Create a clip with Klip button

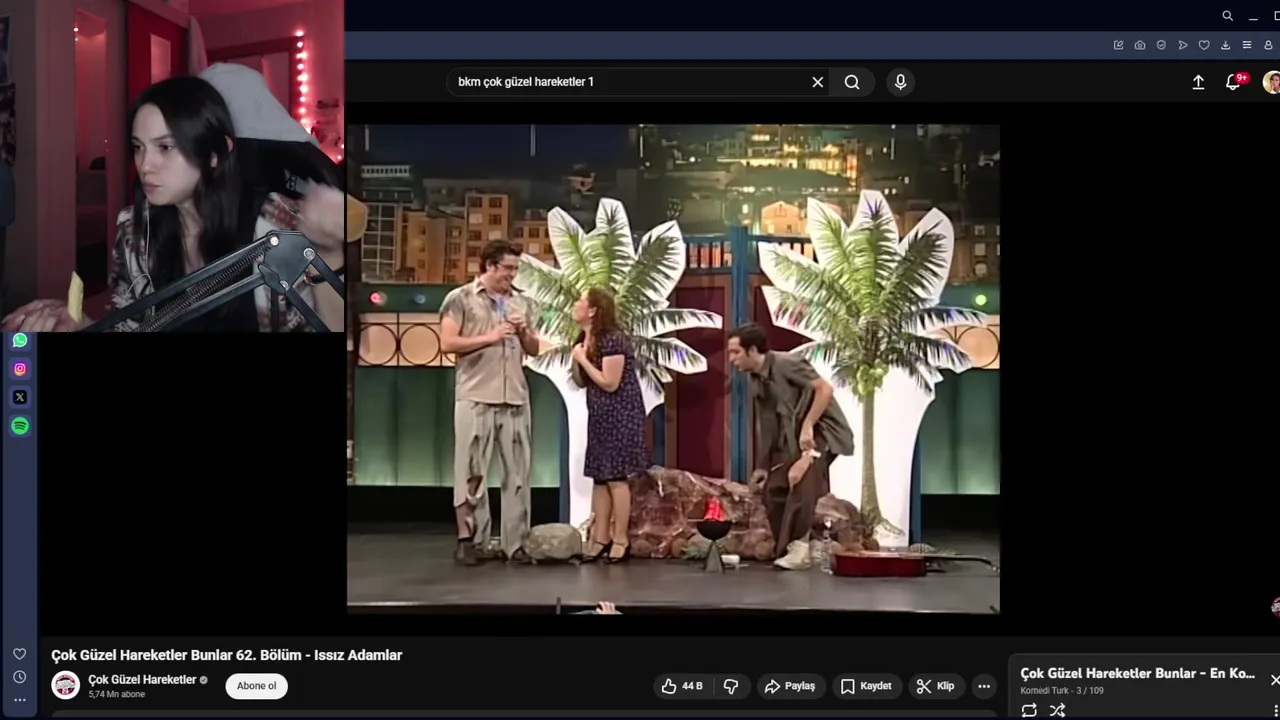click(936, 686)
